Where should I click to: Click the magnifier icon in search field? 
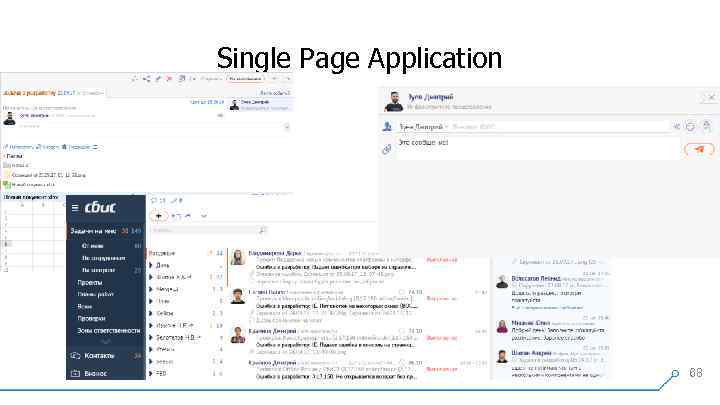262,230
